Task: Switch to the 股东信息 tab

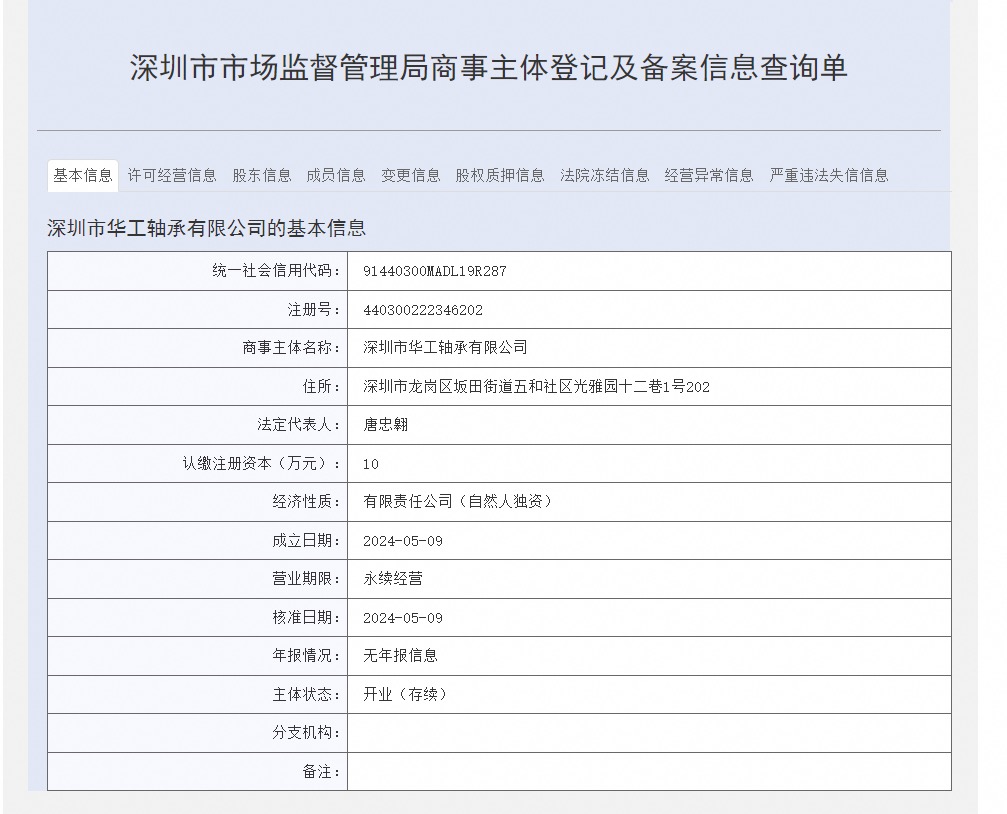Action: [262, 176]
